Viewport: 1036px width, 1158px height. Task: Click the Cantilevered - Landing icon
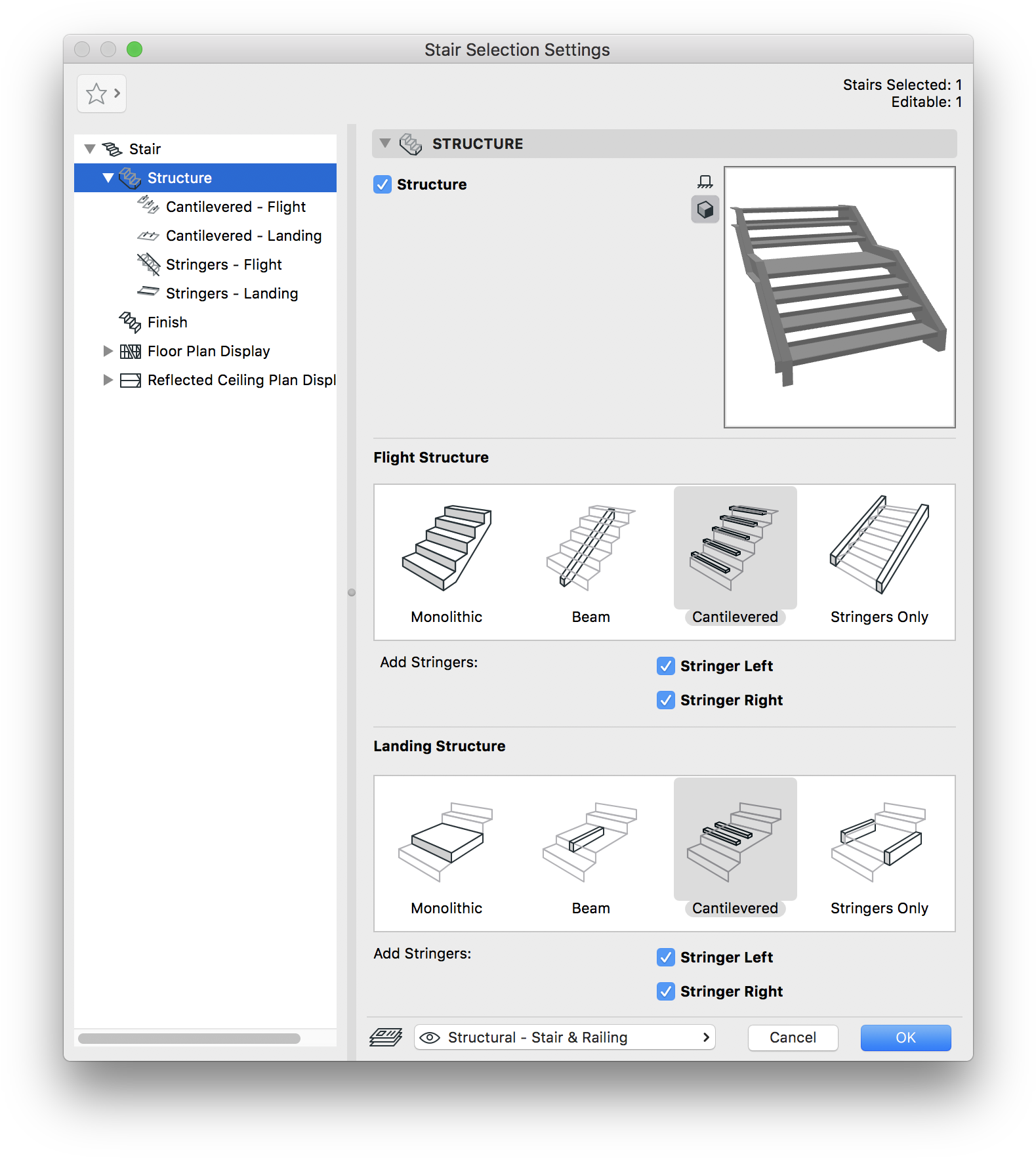(148, 236)
